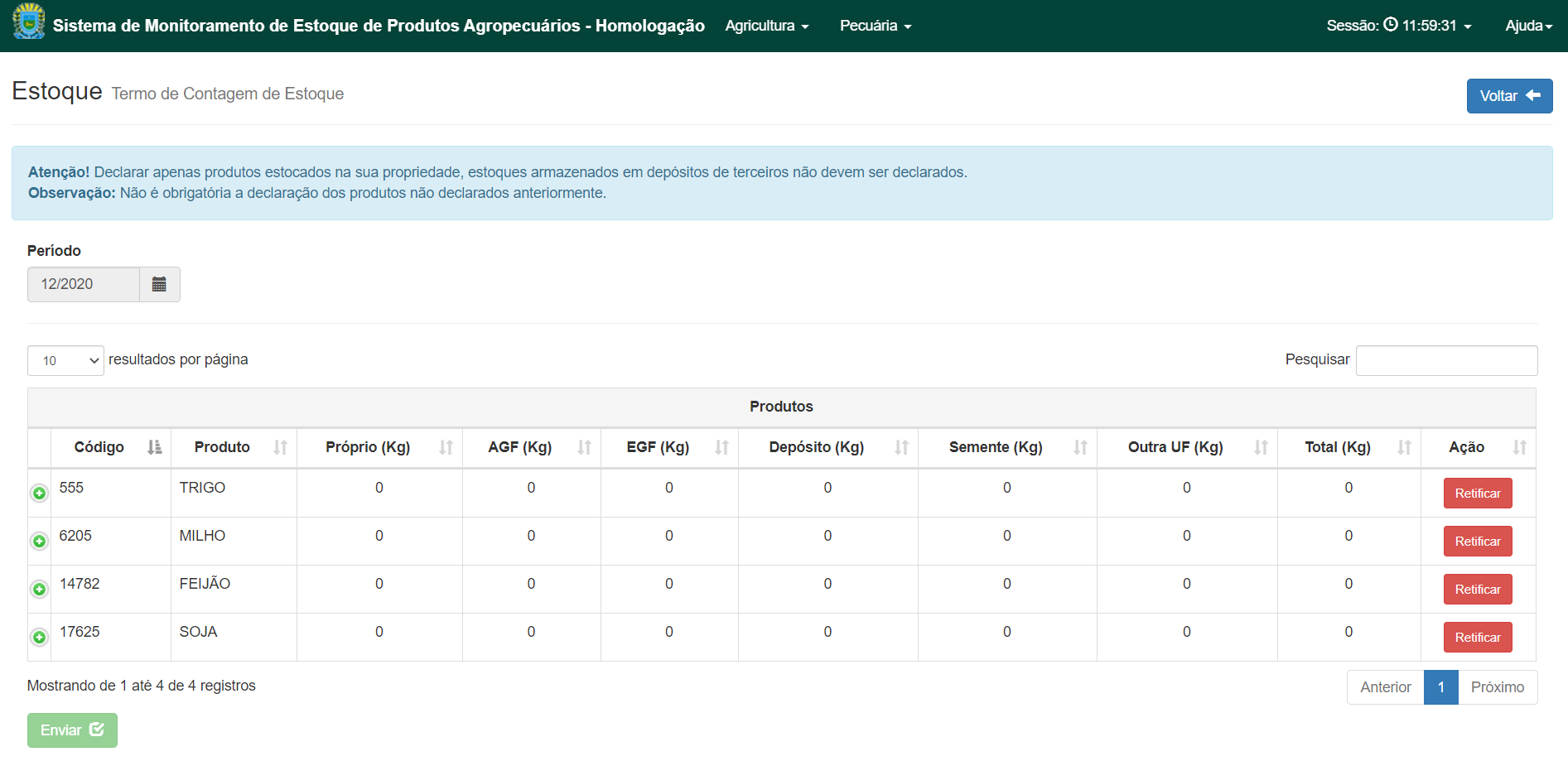1568x761 pixels.
Task: Click Retificar for TRIGO
Action: (x=1478, y=494)
